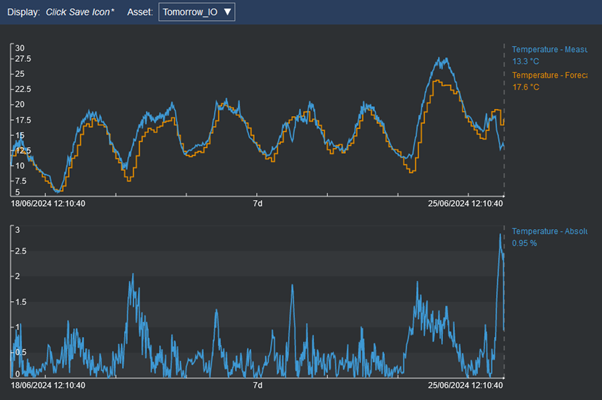Viewport: 602px width, 400px height.
Task: Click the 'Asset:' label in header
Action: coord(140,13)
